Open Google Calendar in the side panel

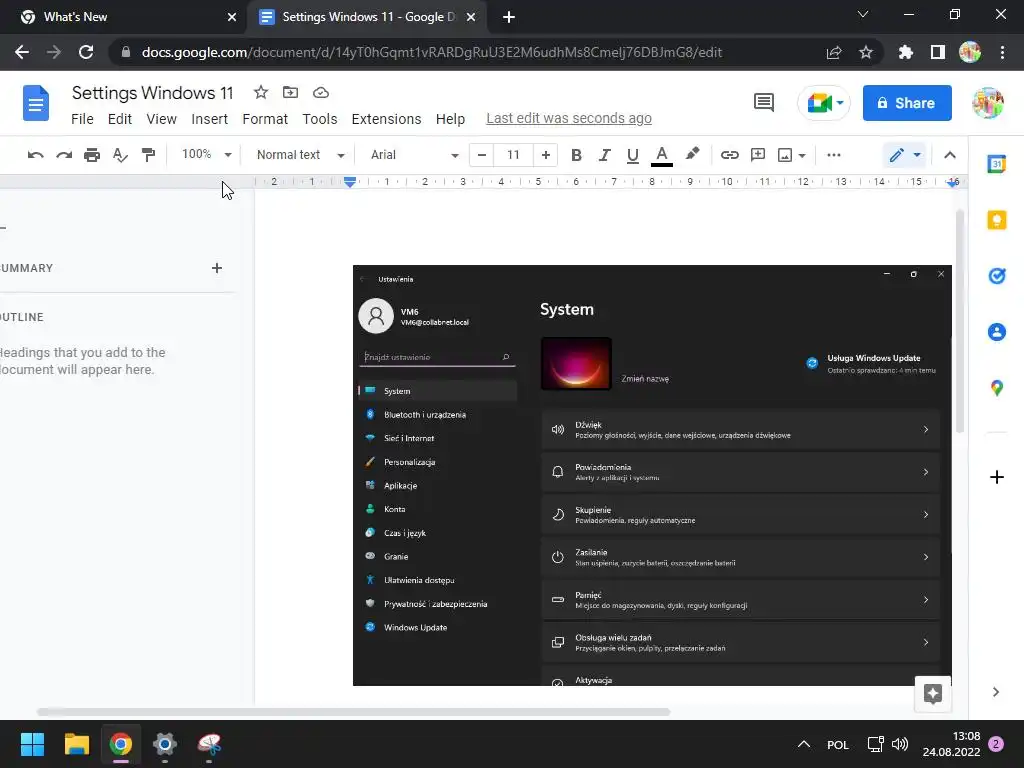(997, 164)
